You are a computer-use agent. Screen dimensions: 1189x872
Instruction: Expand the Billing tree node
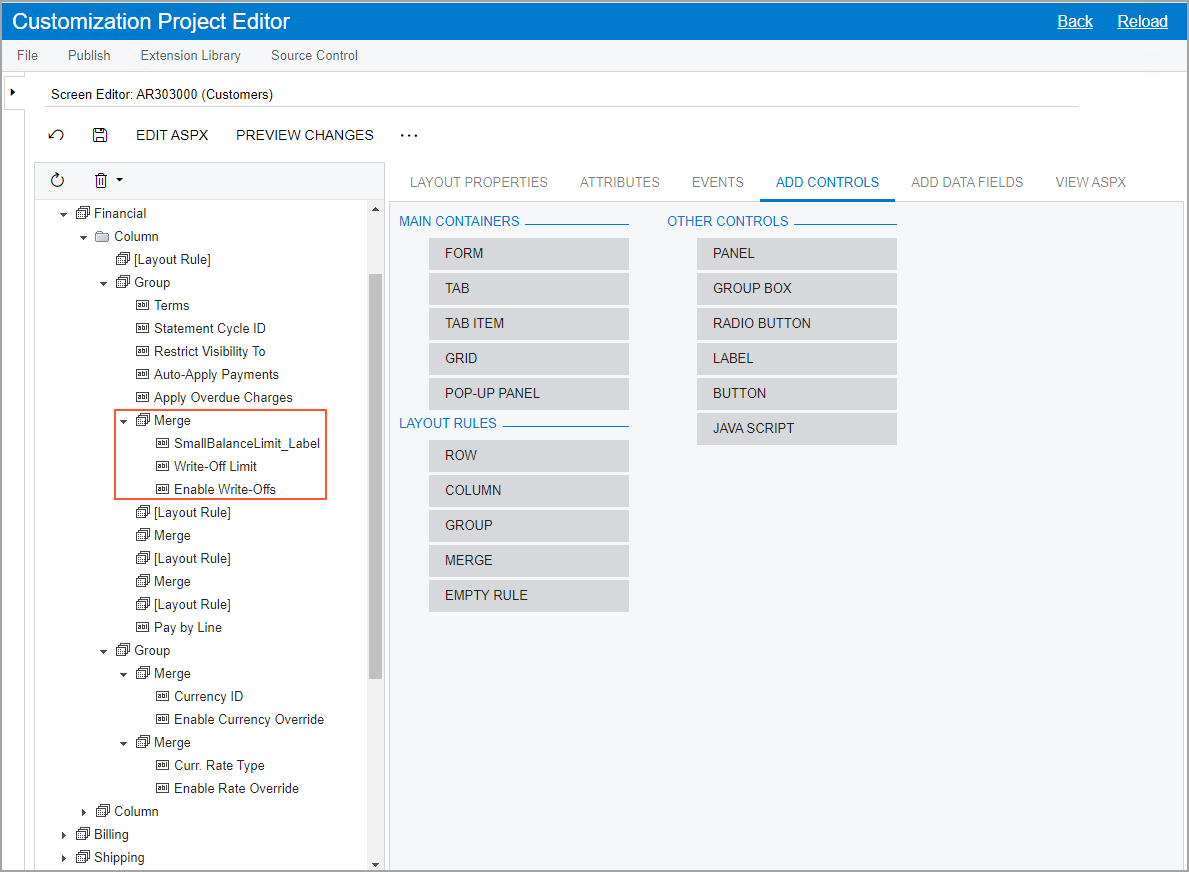[x=64, y=835]
